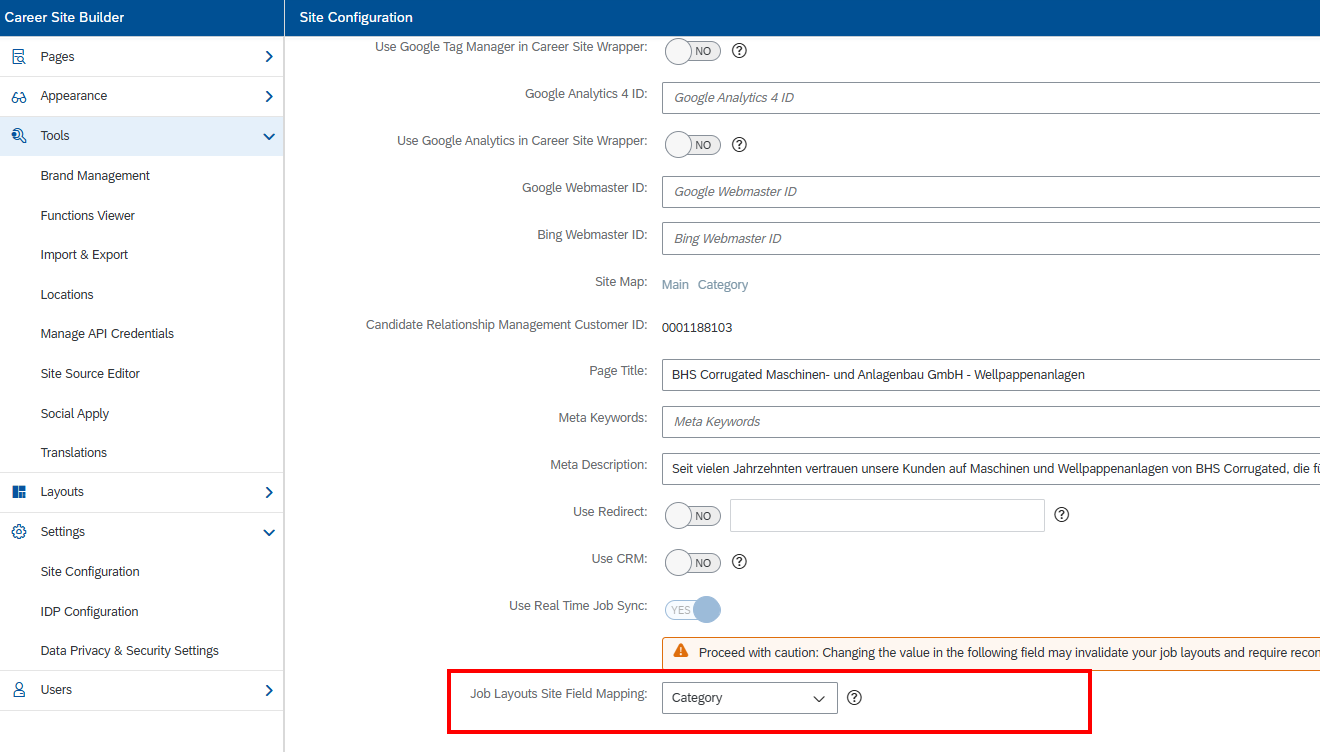Expand the Pages section arrow
1320x752 pixels.
(268, 57)
